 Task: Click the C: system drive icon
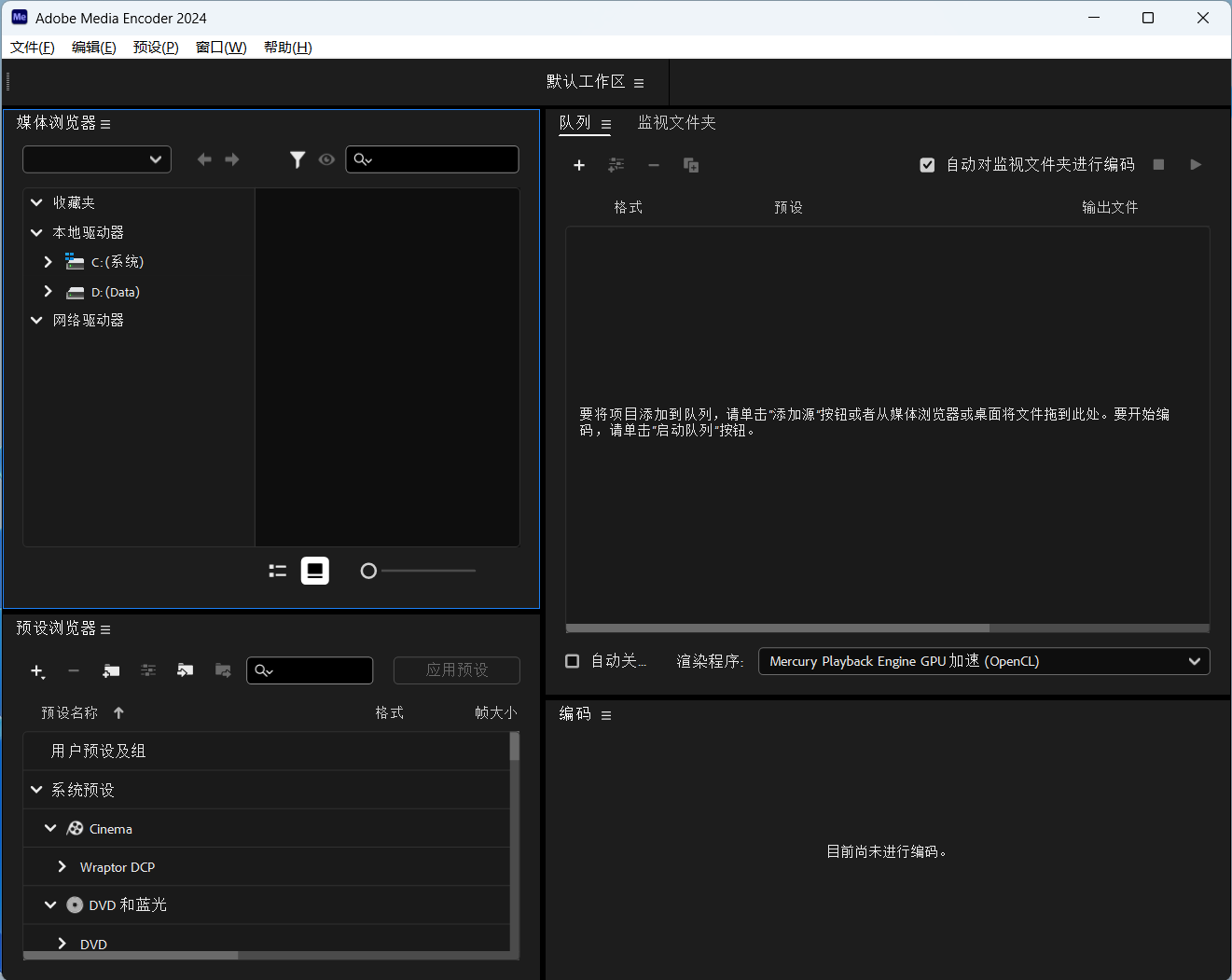pos(75,262)
